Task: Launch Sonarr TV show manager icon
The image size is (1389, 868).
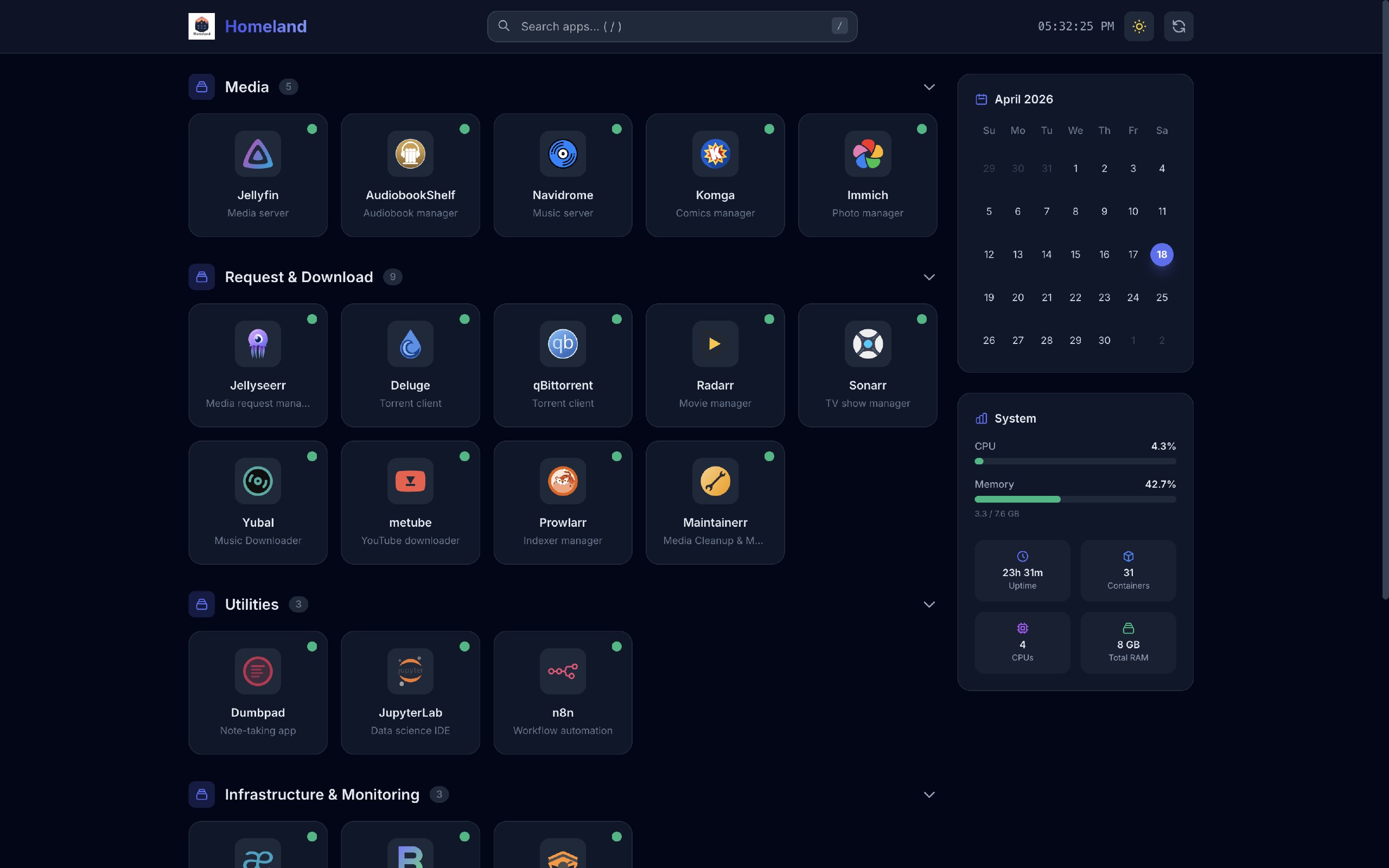Action: click(x=868, y=344)
